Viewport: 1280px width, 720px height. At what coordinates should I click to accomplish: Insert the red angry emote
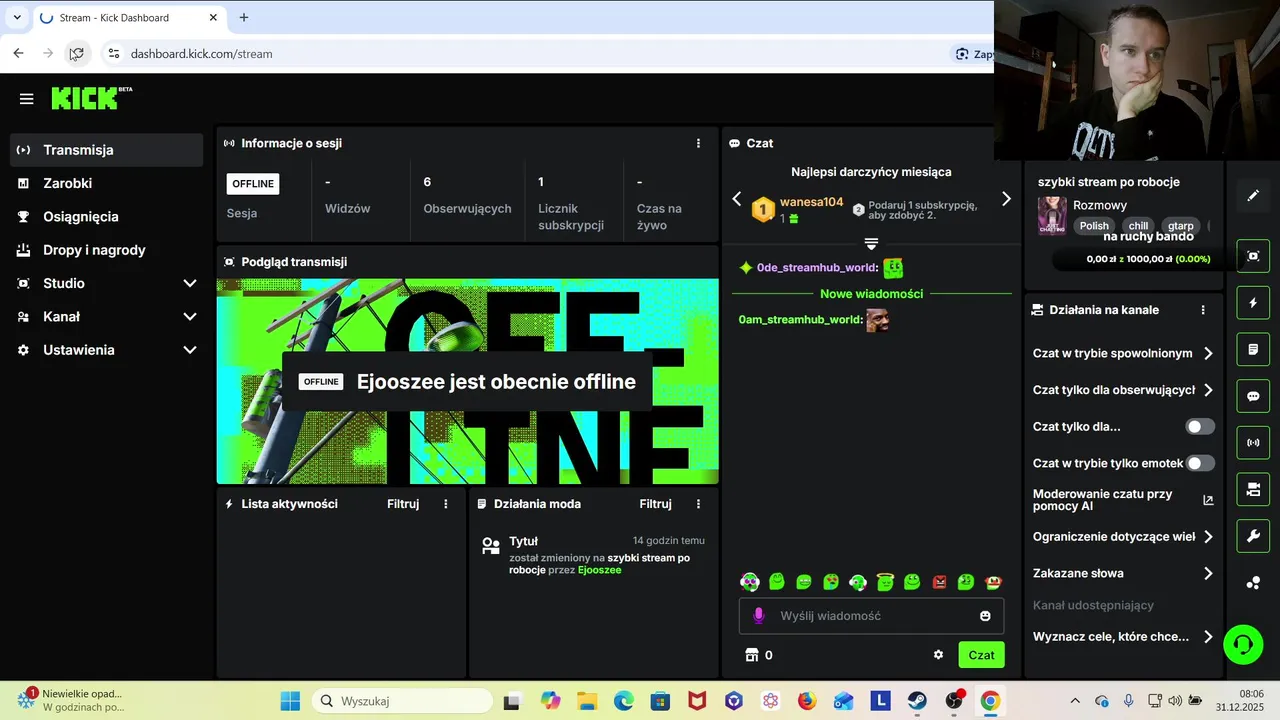point(939,582)
